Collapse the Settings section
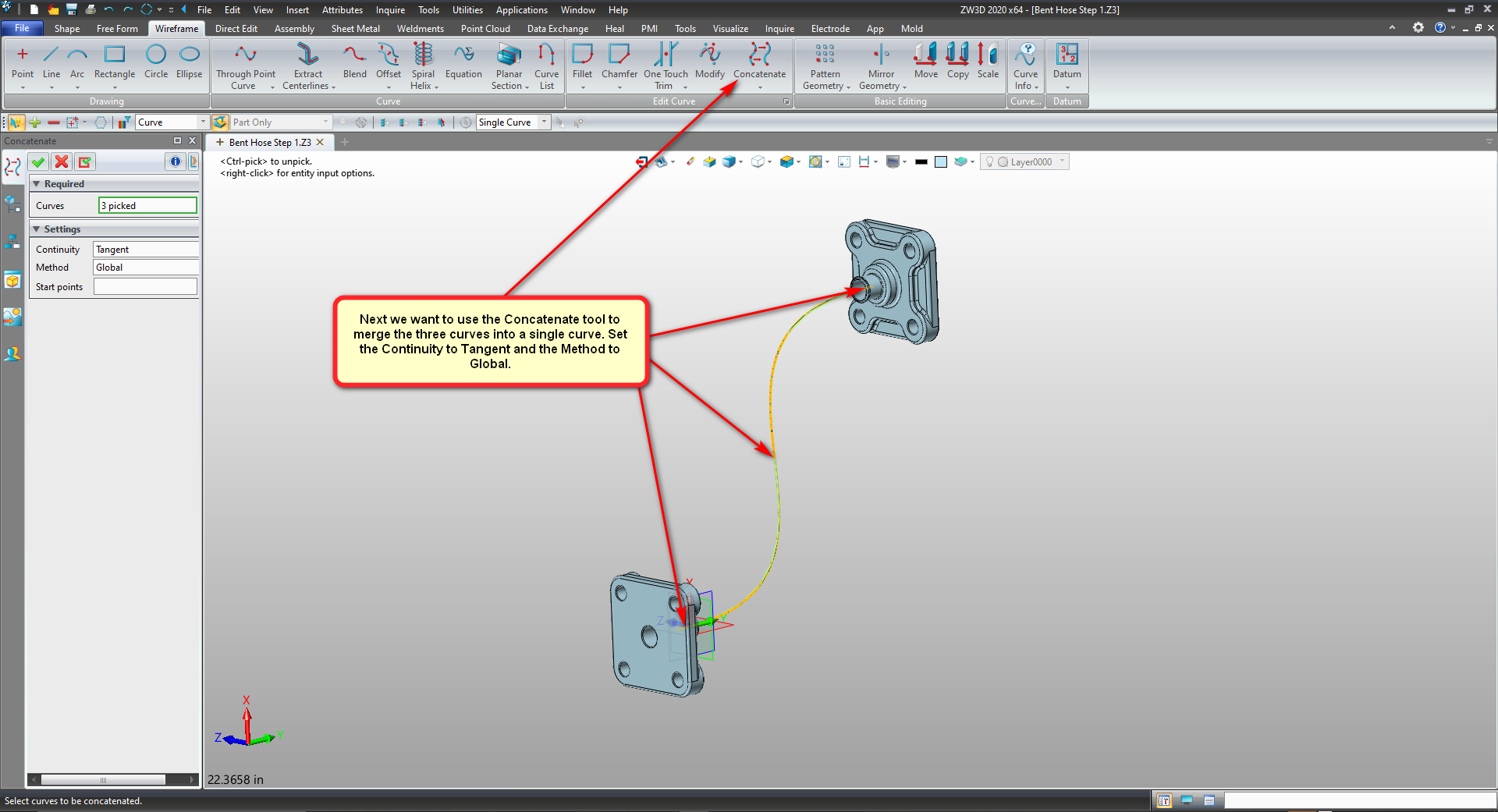Viewport: 1498px width, 812px height. click(x=37, y=229)
